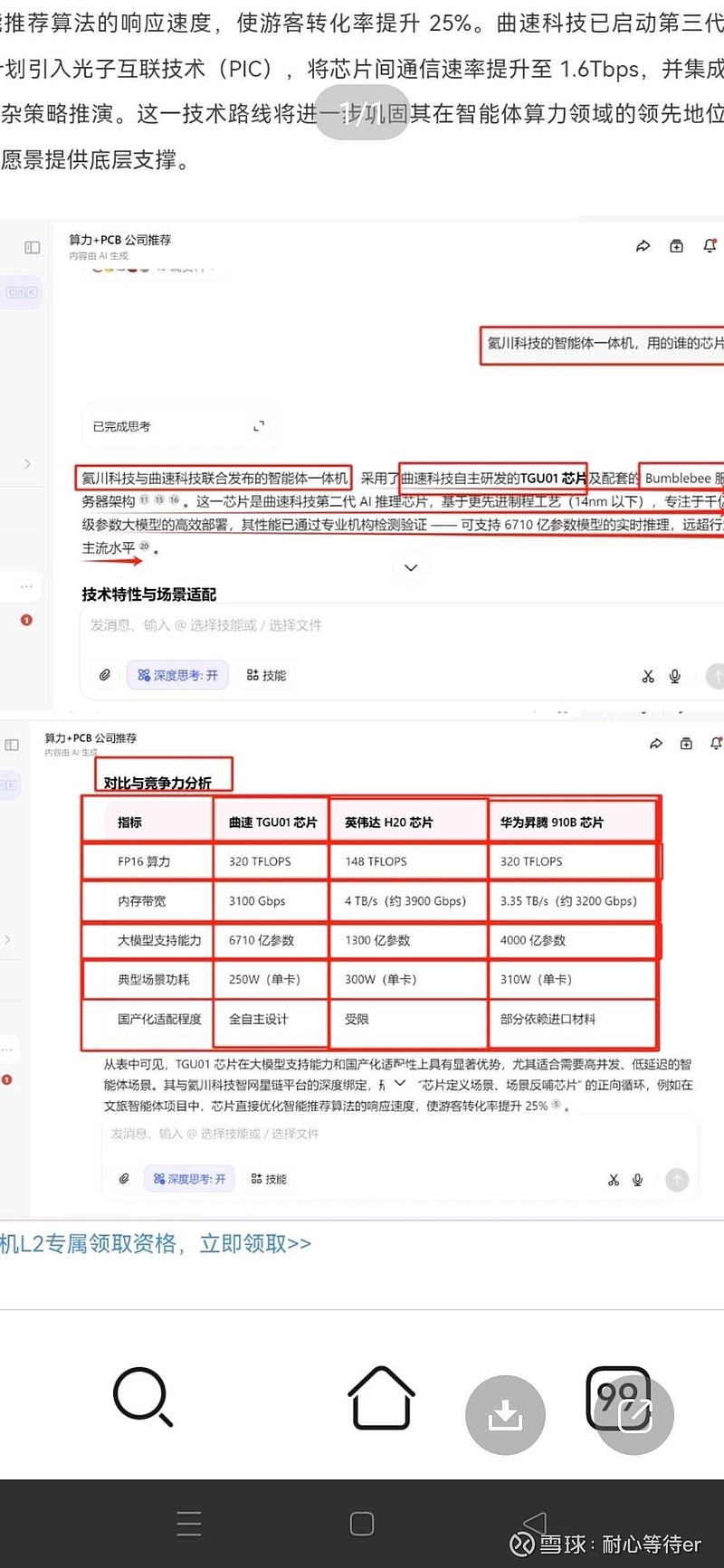This screenshot has height=1568, width=724.
Task: Click the heading 对比与竞争力分析
Action: point(157,783)
